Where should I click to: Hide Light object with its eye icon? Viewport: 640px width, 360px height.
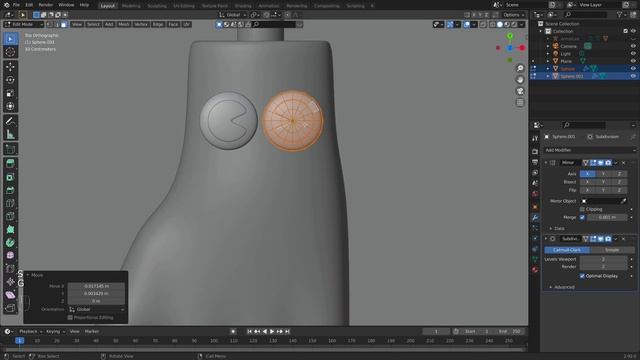coord(633,54)
